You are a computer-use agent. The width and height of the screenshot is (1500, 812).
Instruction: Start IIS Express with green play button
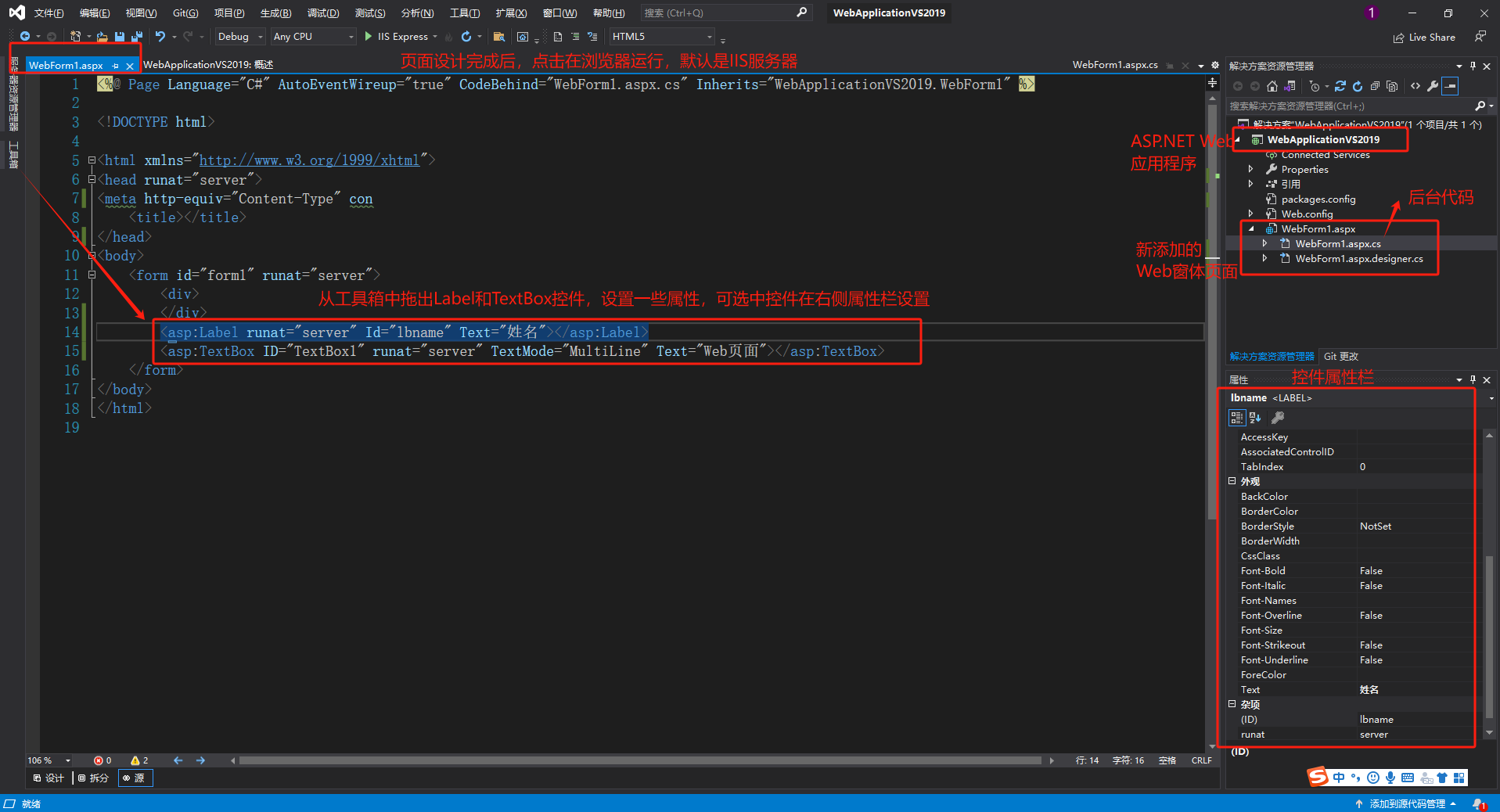tap(369, 37)
